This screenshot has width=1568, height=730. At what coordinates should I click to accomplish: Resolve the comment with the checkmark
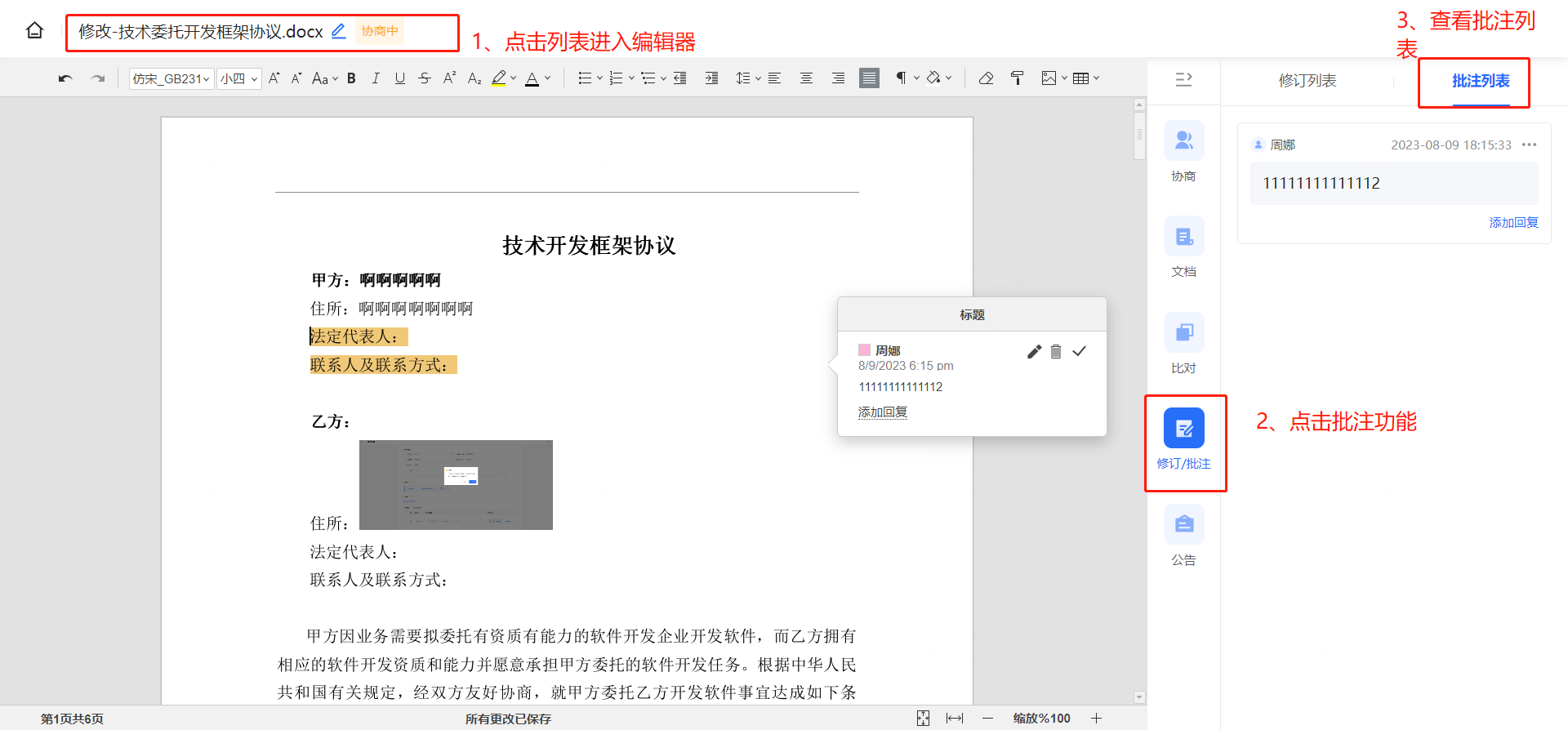click(1079, 351)
